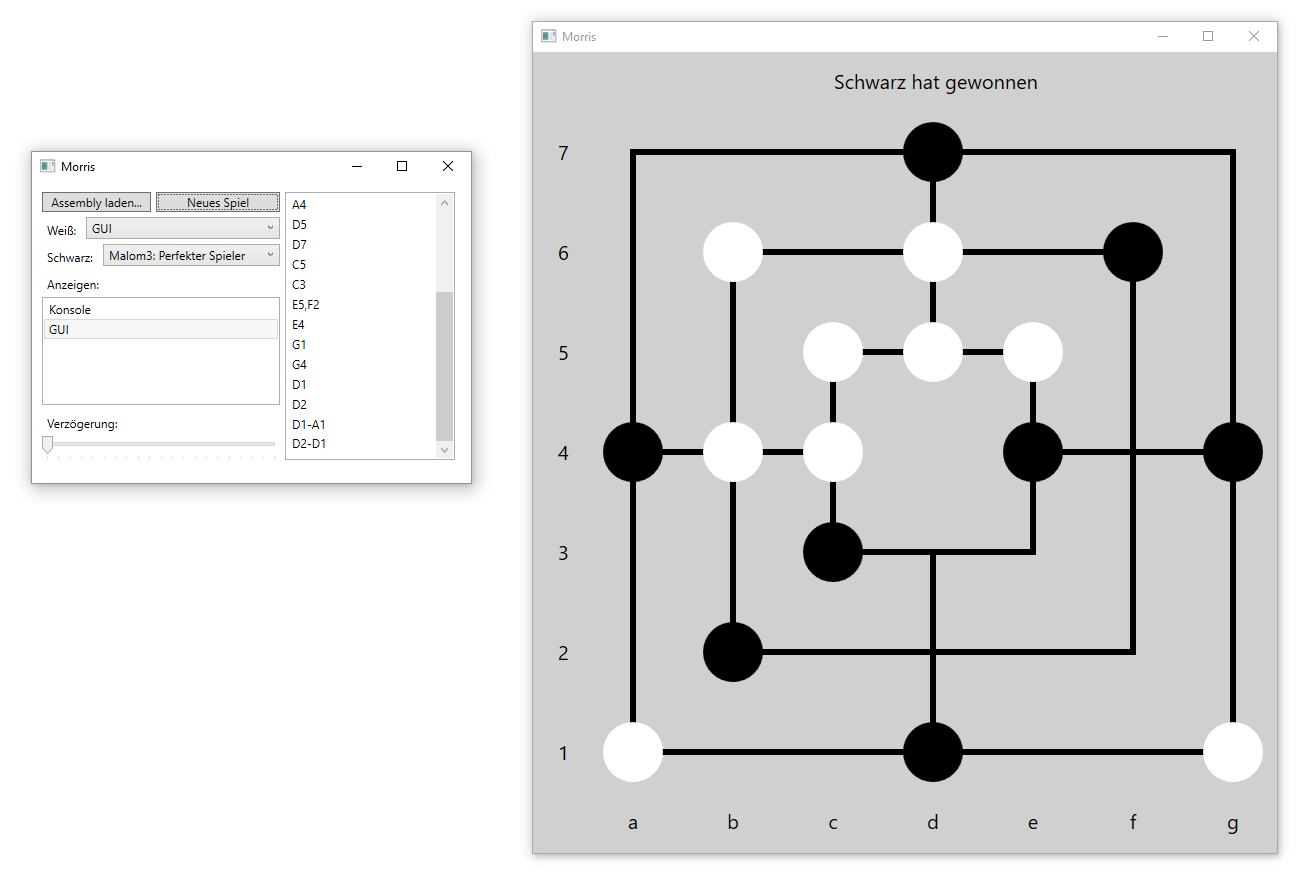The height and width of the screenshot is (878, 1300).
Task: Click the black piece at f6
Action: tap(1132, 252)
